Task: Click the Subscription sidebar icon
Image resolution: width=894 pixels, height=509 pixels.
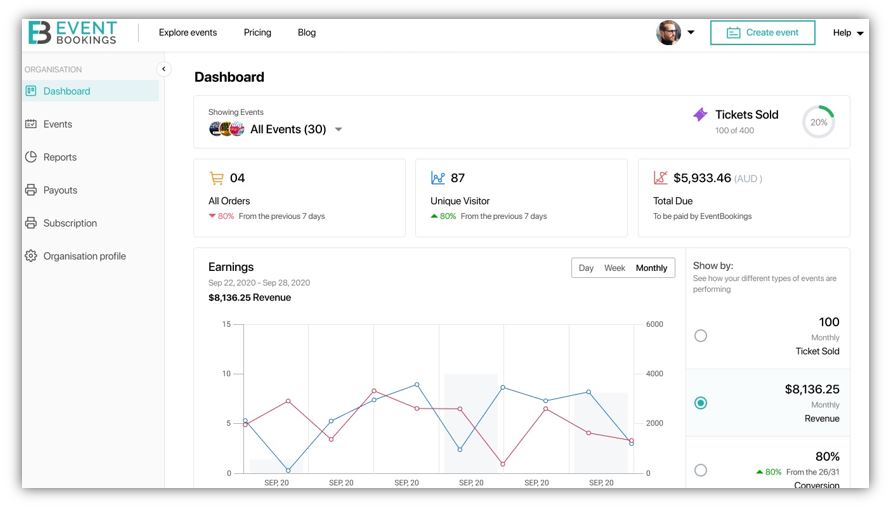Action: (x=31, y=223)
